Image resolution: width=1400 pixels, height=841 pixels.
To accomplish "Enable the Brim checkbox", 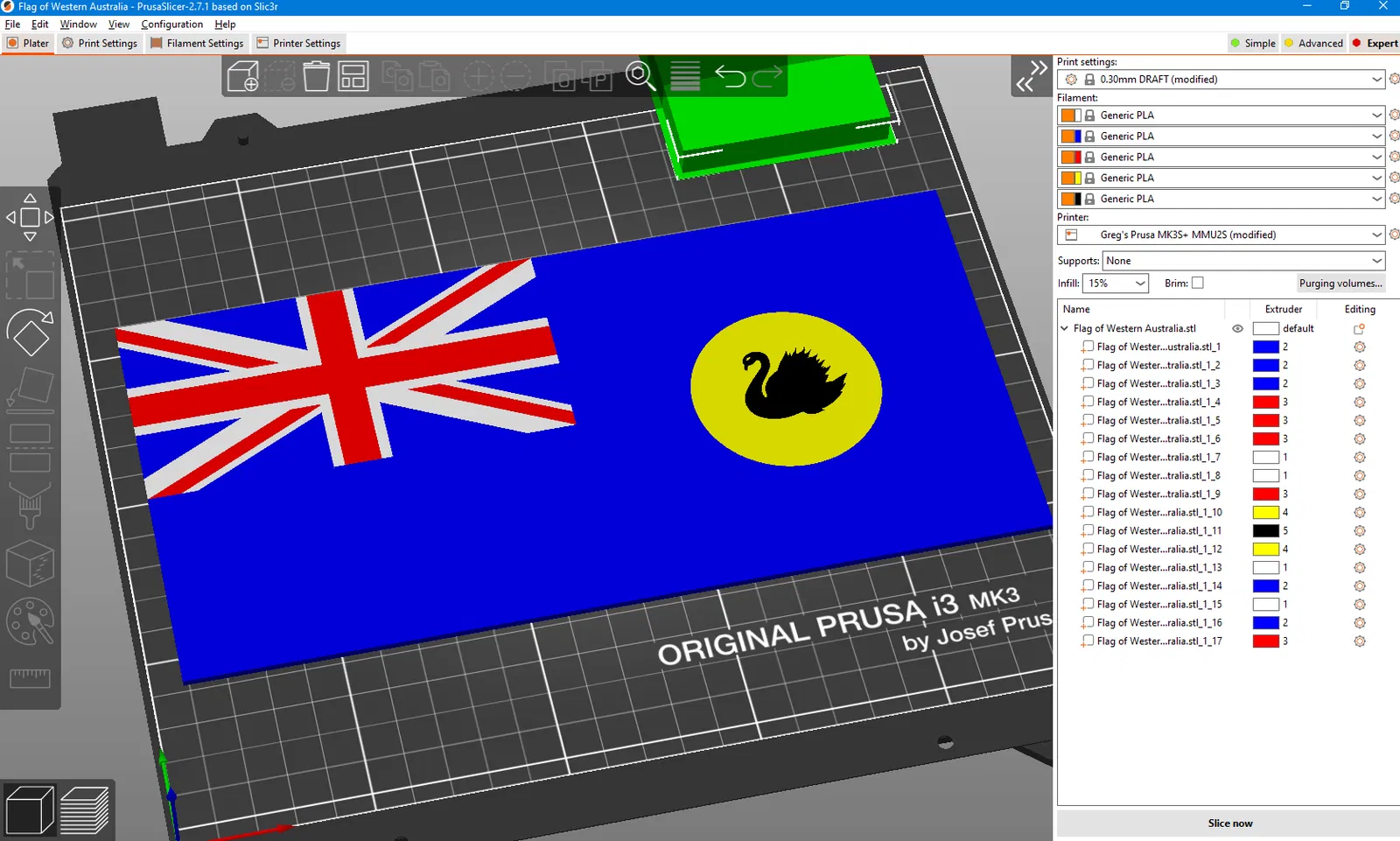I will (x=1198, y=283).
